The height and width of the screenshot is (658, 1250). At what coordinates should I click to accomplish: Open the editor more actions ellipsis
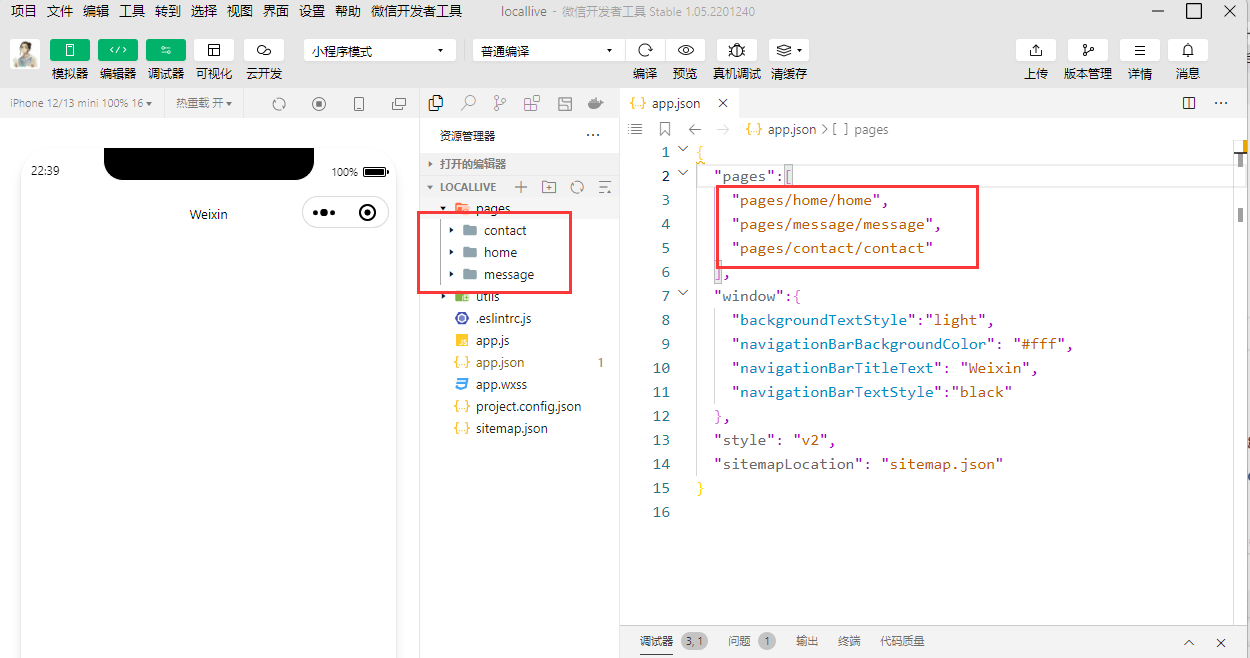[x=1221, y=103]
